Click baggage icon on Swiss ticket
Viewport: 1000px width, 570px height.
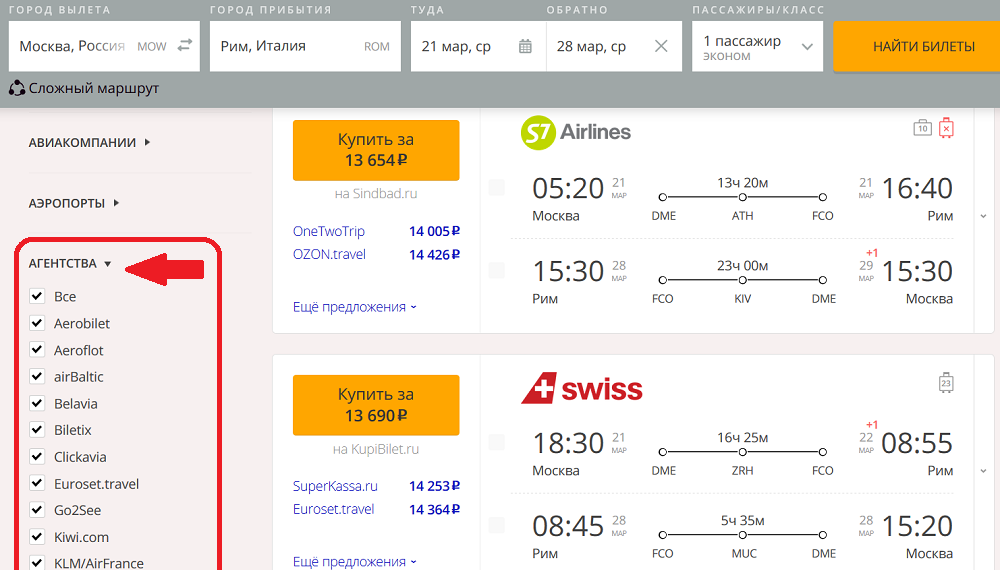click(x=946, y=383)
